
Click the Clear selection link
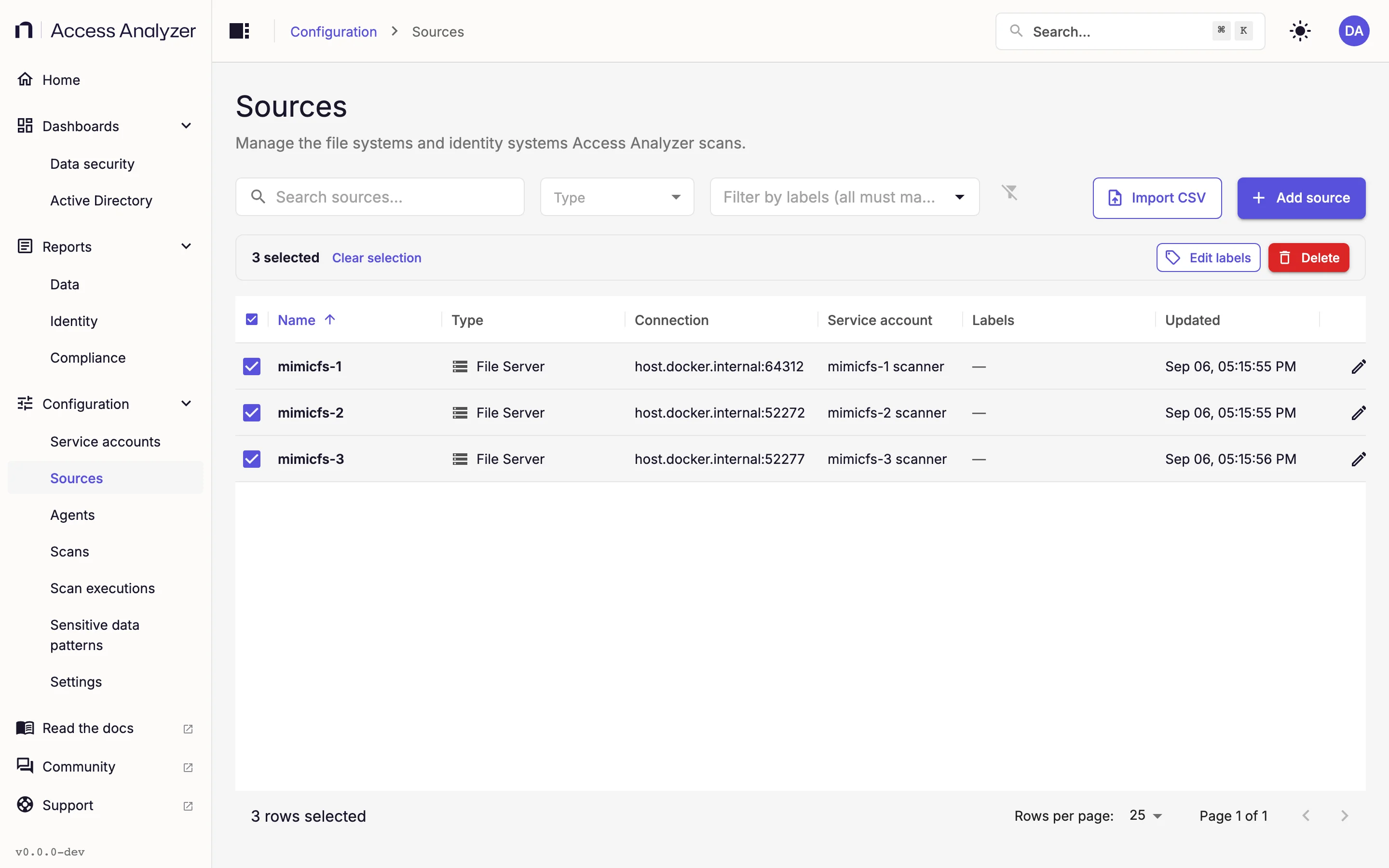point(377,258)
